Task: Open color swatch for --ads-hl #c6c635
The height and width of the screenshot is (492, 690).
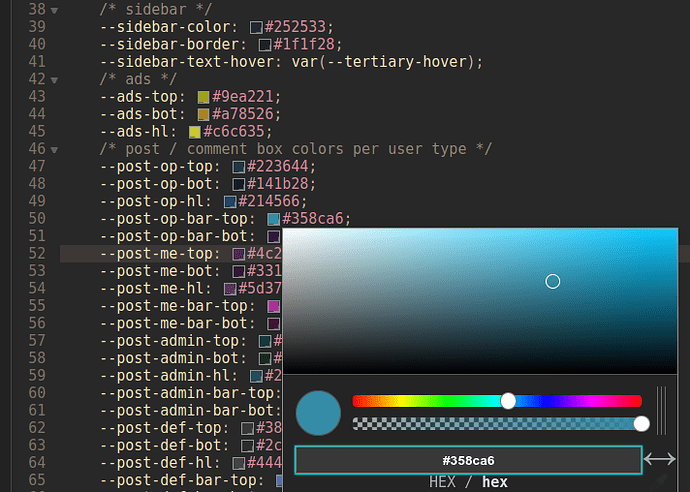Action: 195,132
